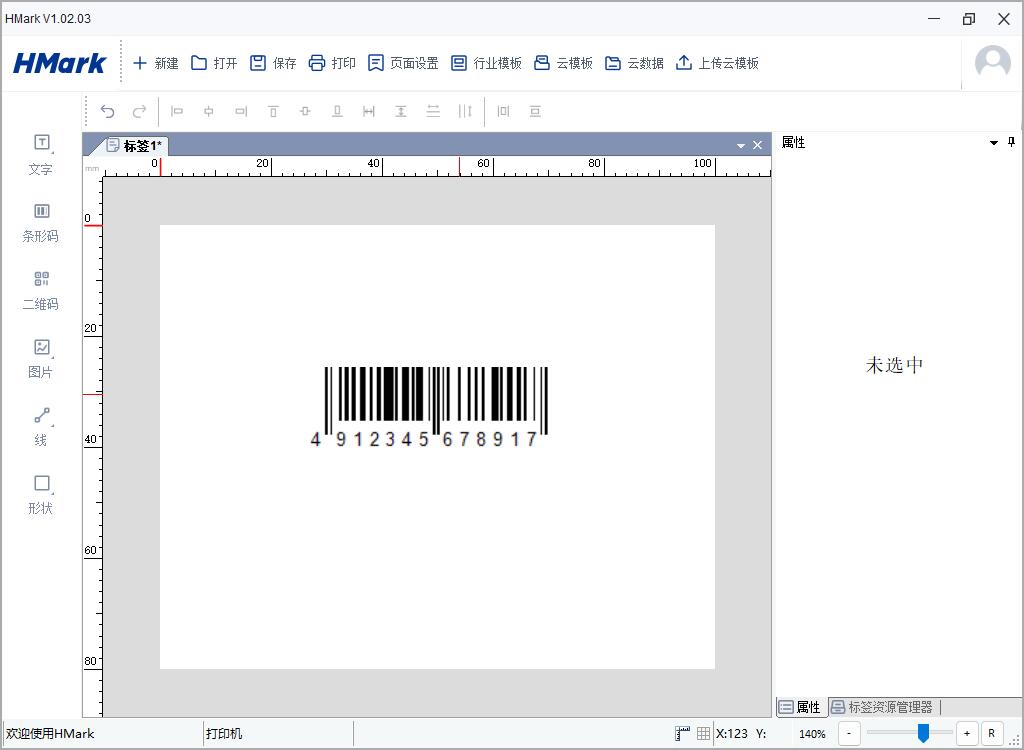Reset zoom with the R button
1024x750 pixels.
(x=991, y=733)
